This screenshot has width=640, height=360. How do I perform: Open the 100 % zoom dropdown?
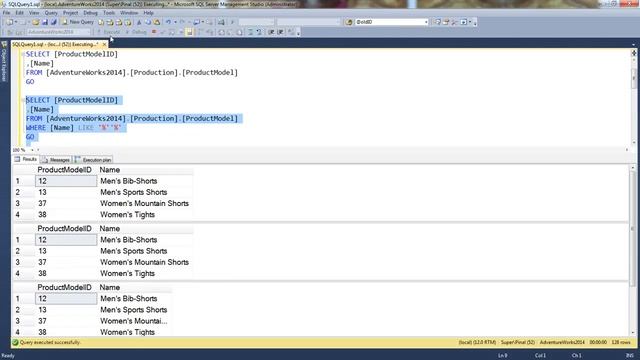pyautogui.click(x=32, y=150)
